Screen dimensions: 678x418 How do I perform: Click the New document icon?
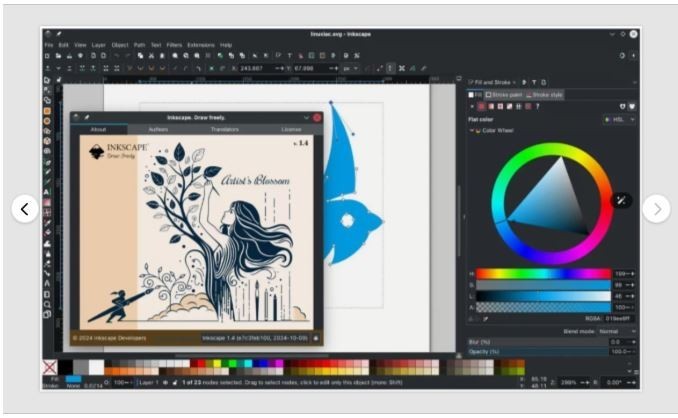(48, 56)
